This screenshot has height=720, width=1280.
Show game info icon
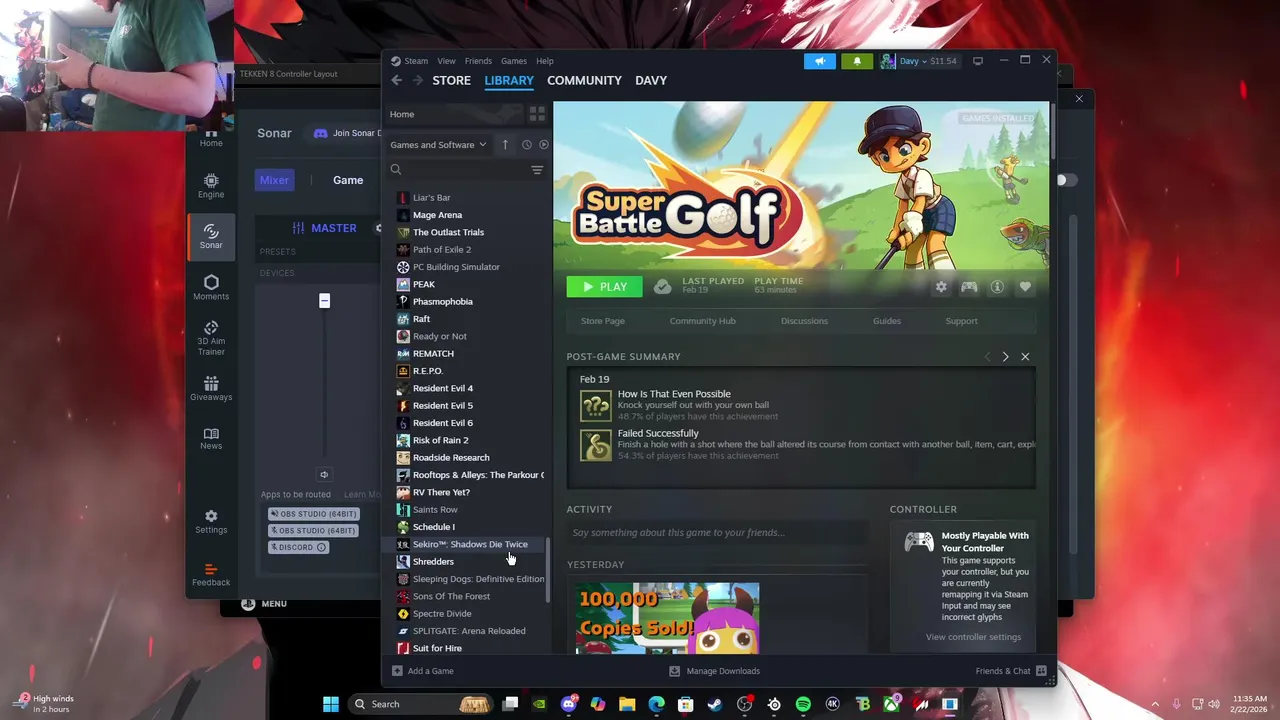click(x=997, y=287)
